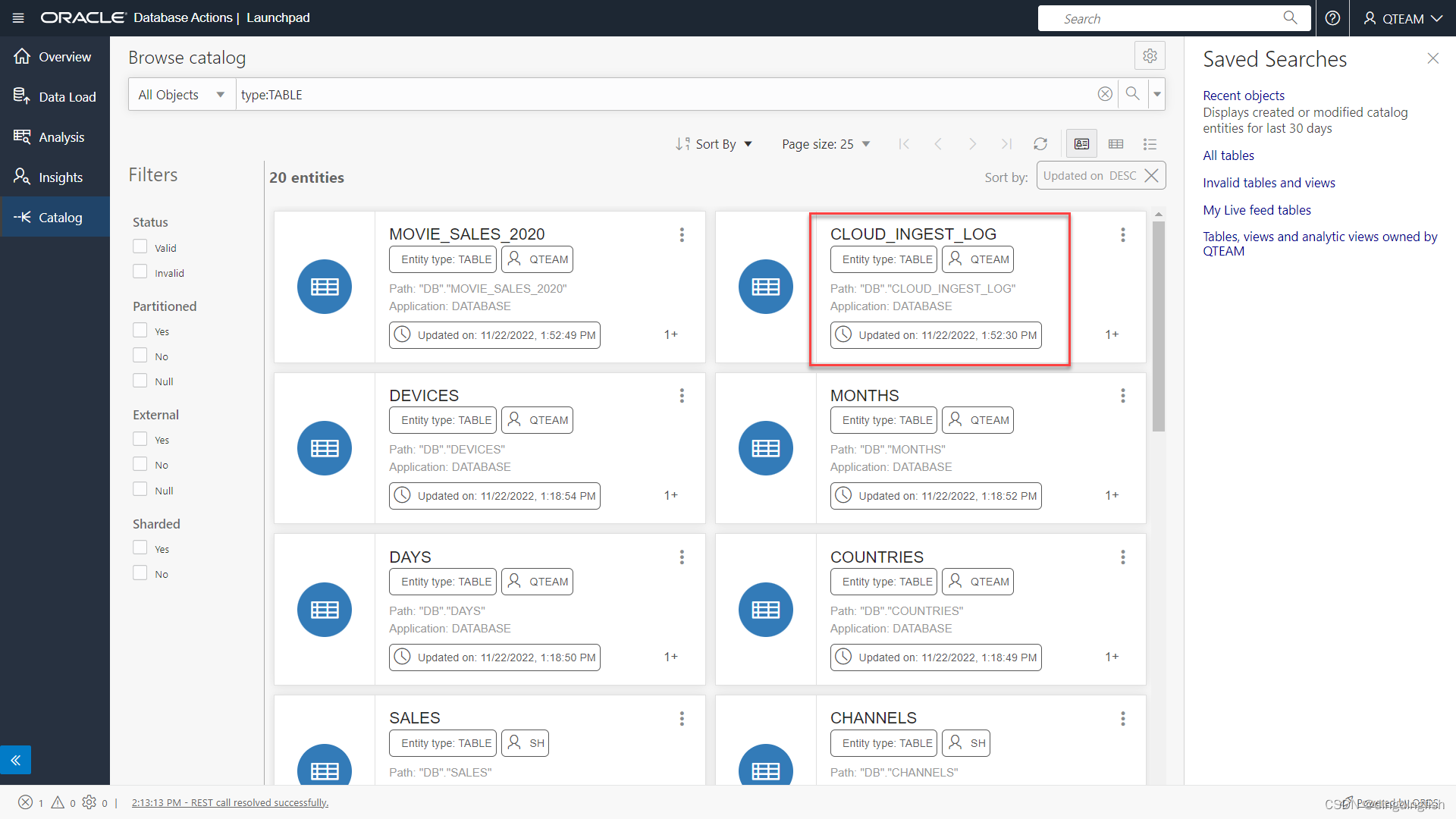Expand the QTEAM account menu

click(1402, 17)
